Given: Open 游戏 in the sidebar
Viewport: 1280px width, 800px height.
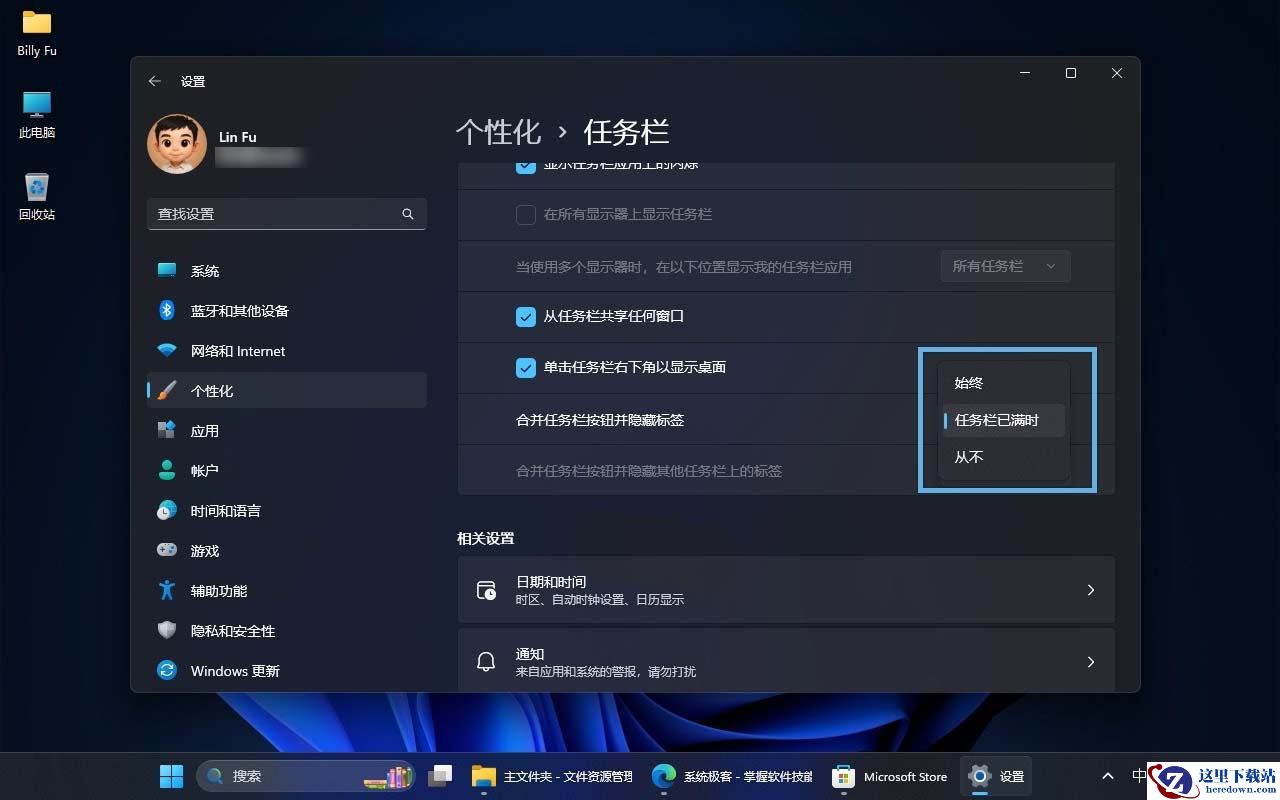Looking at the screenshot, I should (287, 551).
